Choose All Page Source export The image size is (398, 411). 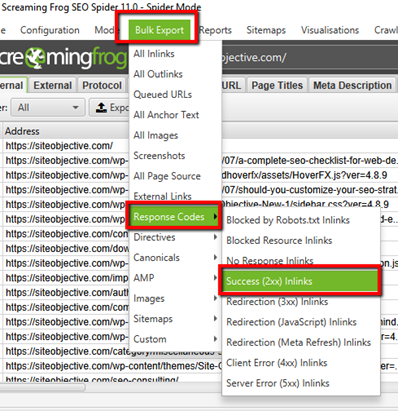click(175, 176)
